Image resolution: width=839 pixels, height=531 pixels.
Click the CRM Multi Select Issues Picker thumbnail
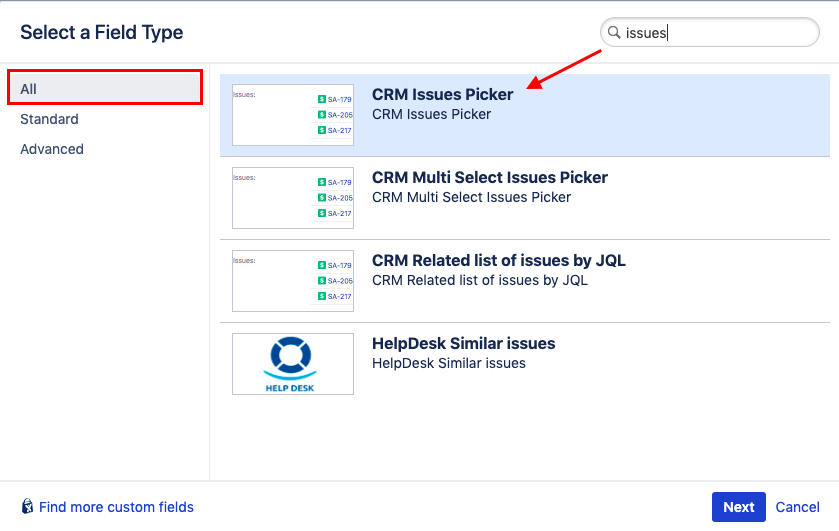pyautogui.click(x=292, y=198)
